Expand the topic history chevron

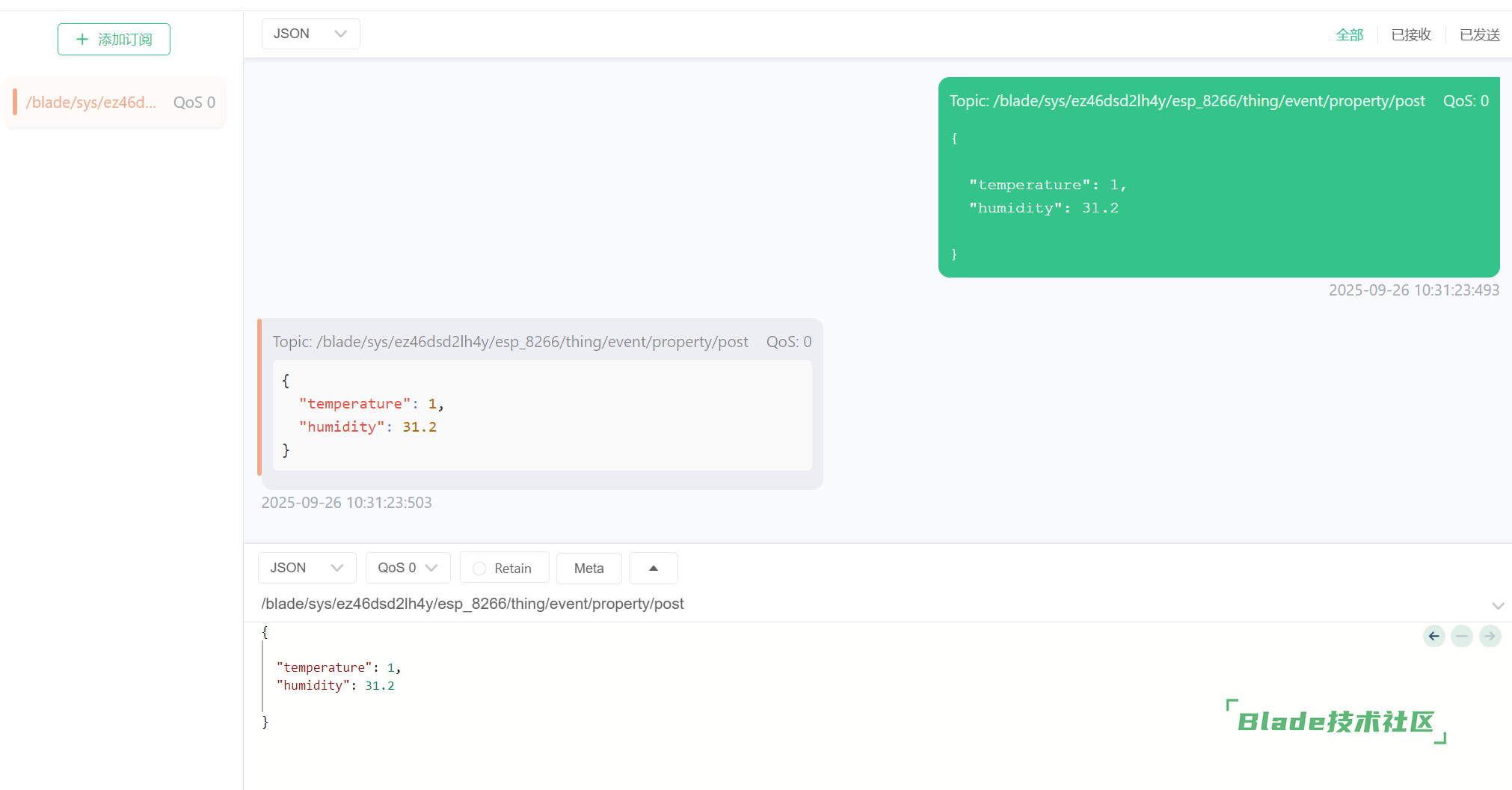coord(1498,605)
